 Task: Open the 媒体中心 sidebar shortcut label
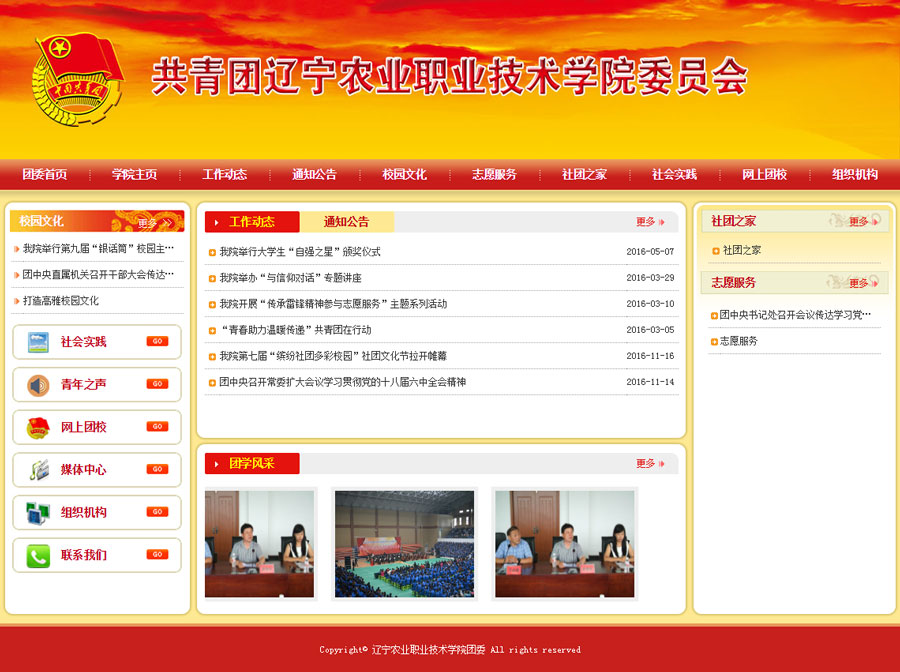(x=84, y=469)
